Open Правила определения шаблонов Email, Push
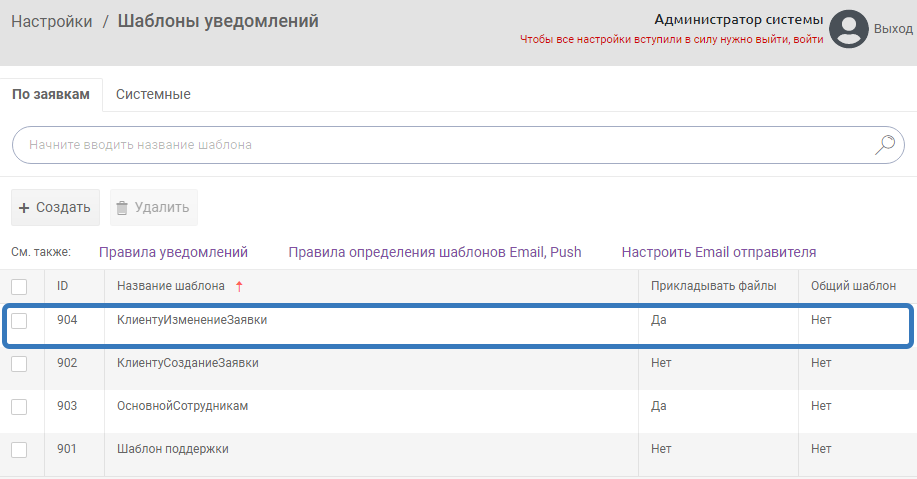The image size is (917, 479). [434, 252]
